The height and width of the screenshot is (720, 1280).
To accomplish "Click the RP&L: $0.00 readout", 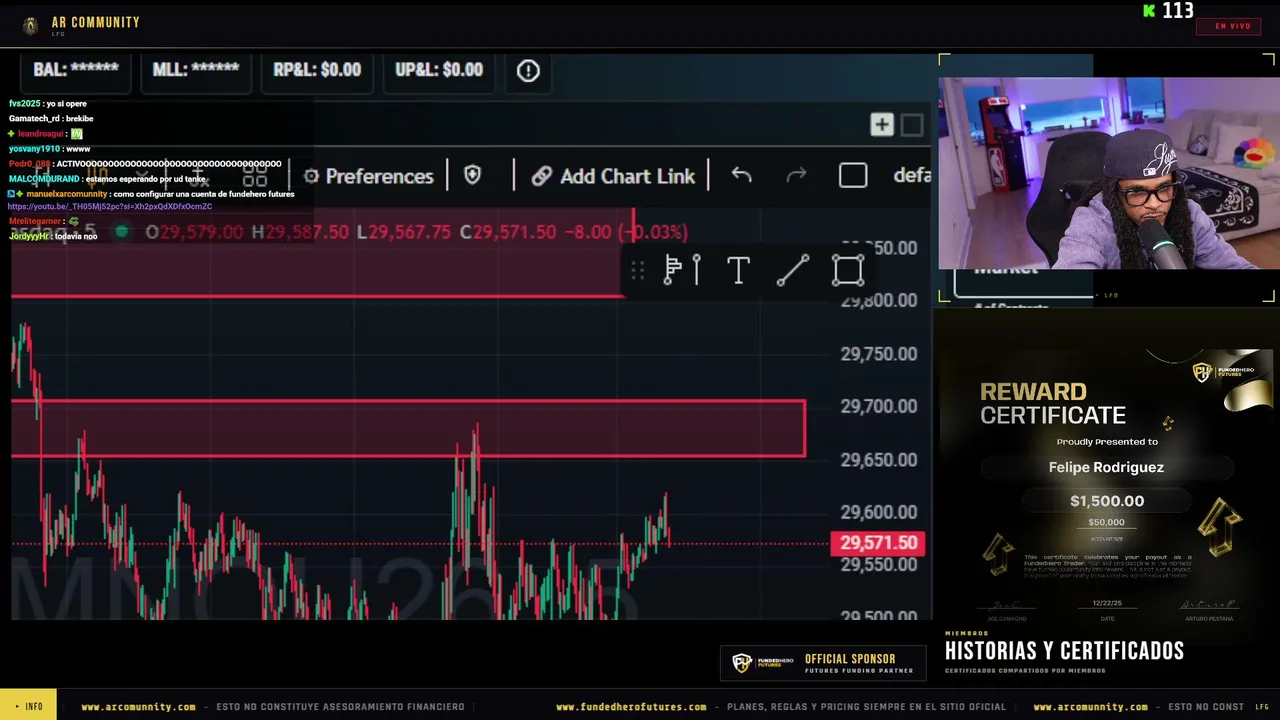I will click(317, 70).
